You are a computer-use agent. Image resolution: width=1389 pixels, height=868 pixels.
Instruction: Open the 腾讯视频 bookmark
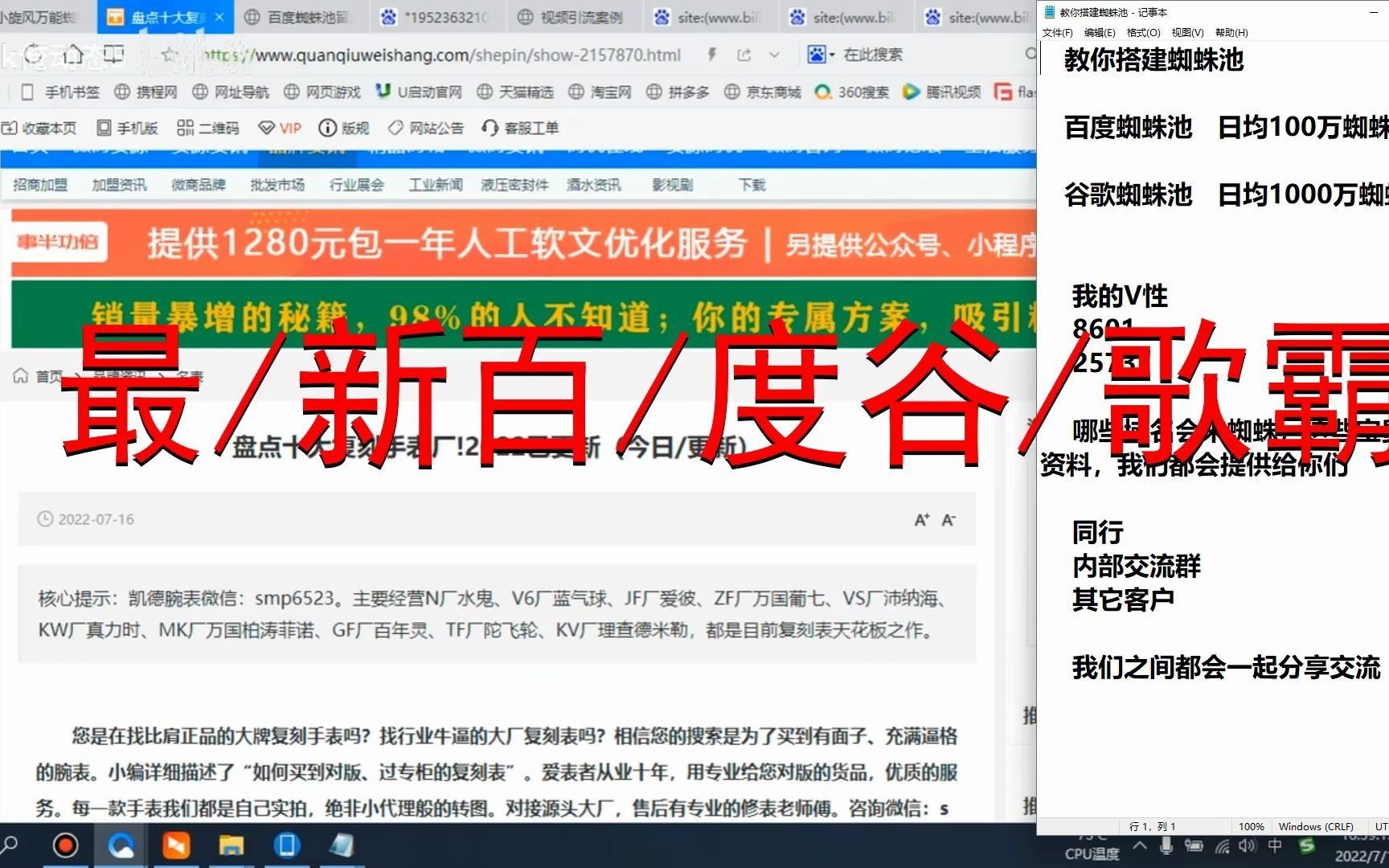[942, 92]
